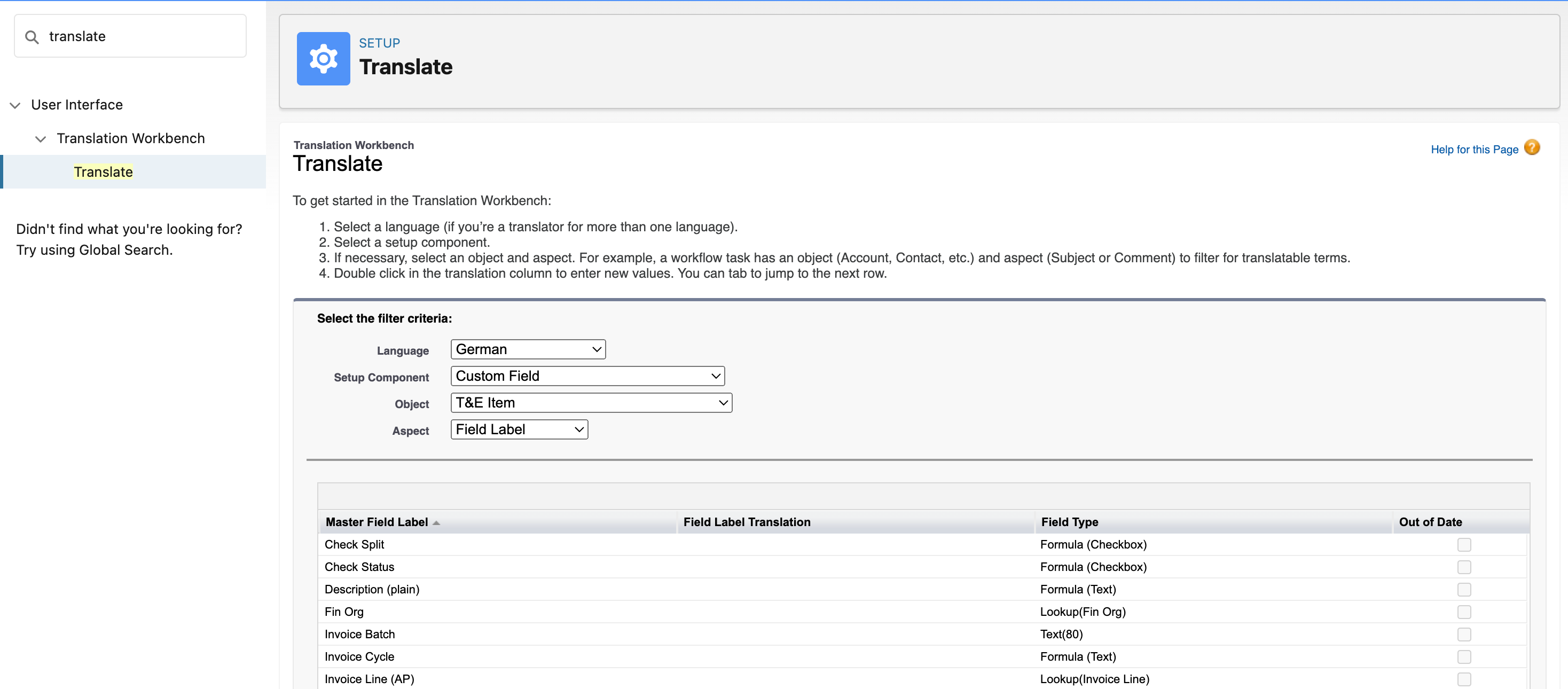Check Out of Date for Check Split
The width and height of the screenshot is (1568, 689).
click(x=1463, y=545)
